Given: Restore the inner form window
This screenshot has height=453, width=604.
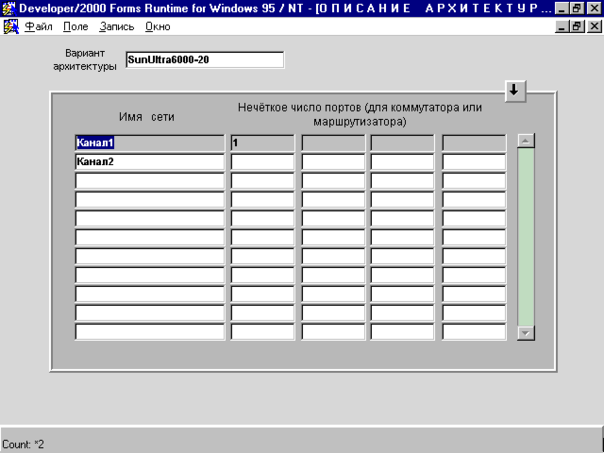Looking at the screenshot, I should click(577, 27).
